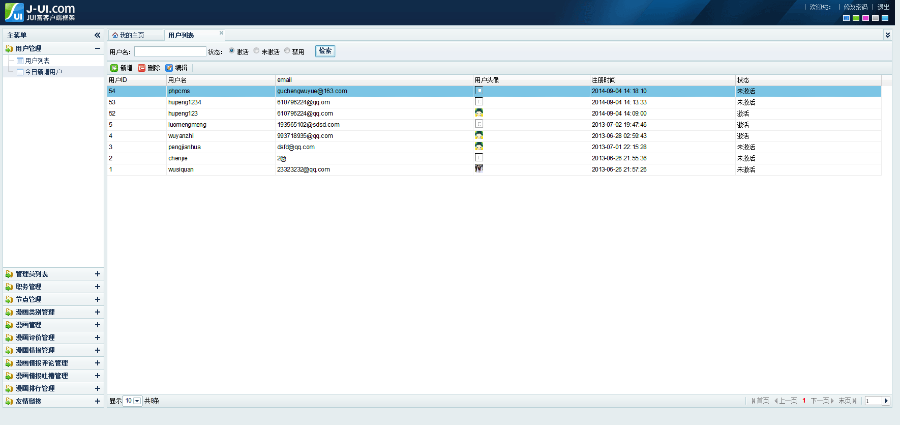Image resolution: width=900 pixels, height=425 pixels.
Task: Switch to the 用户列表 tab
Action: point(194,35)
